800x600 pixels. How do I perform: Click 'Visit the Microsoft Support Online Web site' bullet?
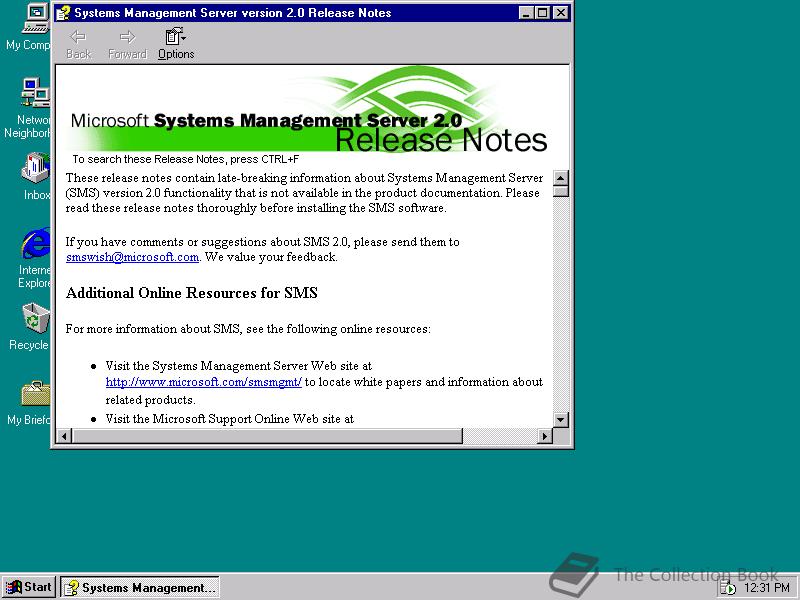click(x=230, y=419)
